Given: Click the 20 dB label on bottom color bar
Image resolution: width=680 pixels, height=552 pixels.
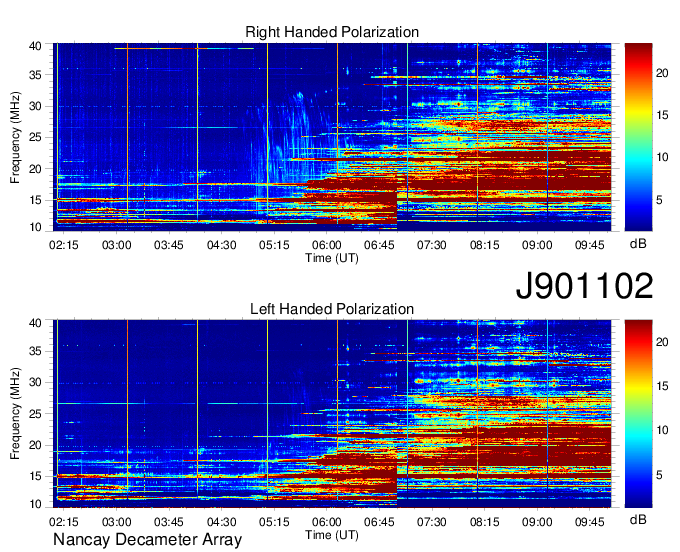Looking at the screenshot, I should [662, 342].
